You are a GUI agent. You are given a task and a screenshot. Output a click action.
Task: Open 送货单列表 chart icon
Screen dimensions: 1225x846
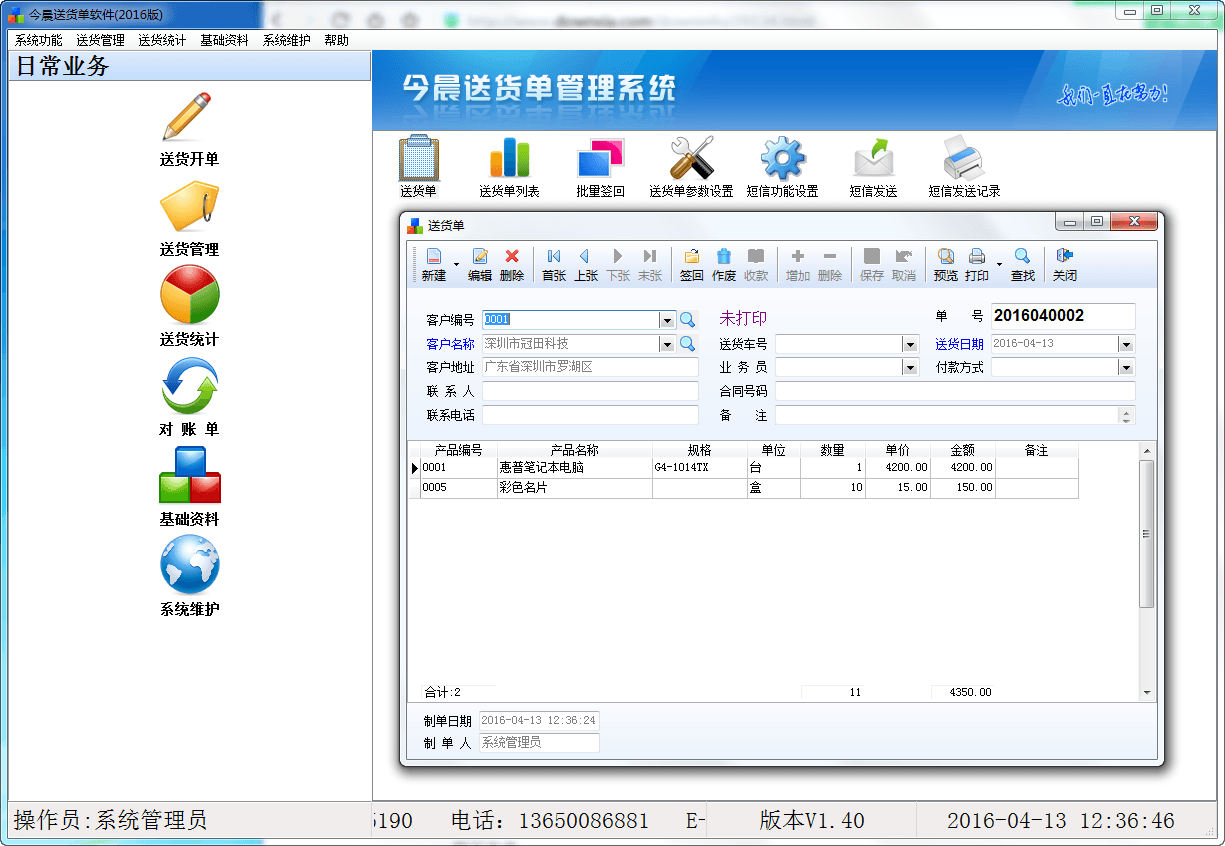coord(509,160)
